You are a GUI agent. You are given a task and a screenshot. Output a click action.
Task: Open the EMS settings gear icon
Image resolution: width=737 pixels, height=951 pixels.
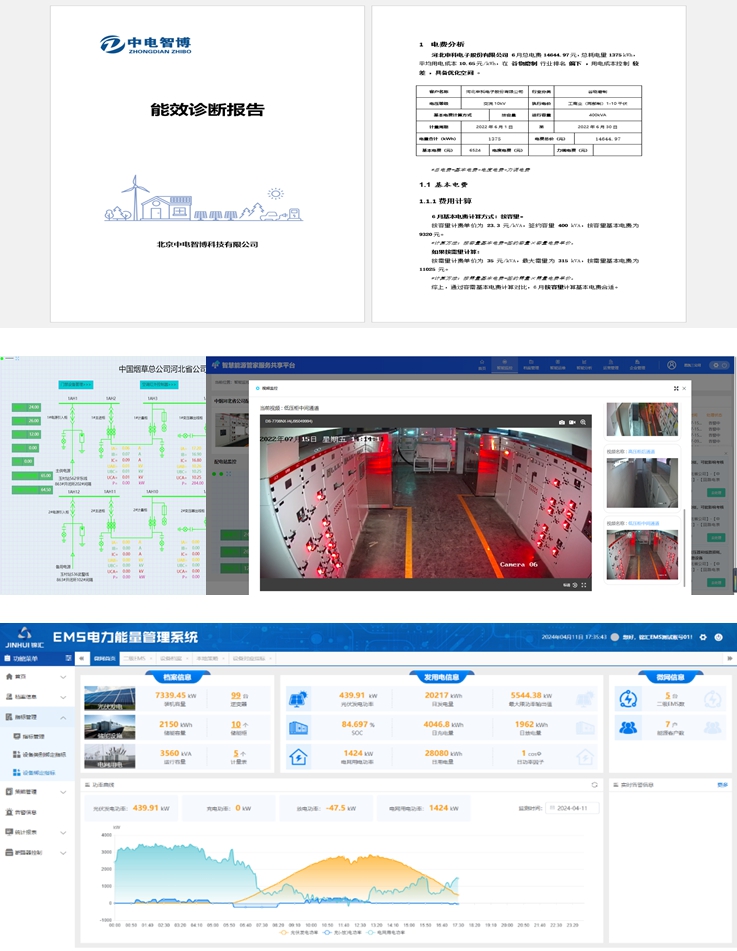click(703, 637)
